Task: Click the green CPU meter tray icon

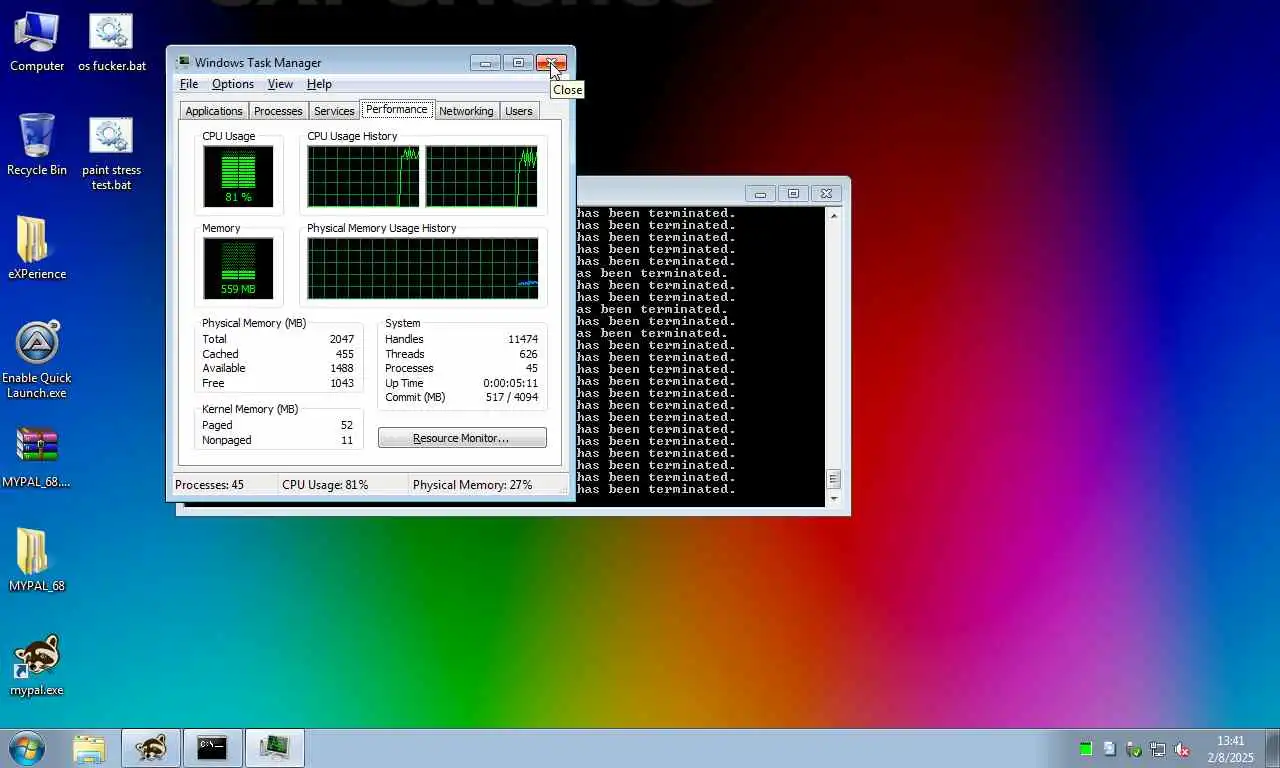Action: (1086, 749)
